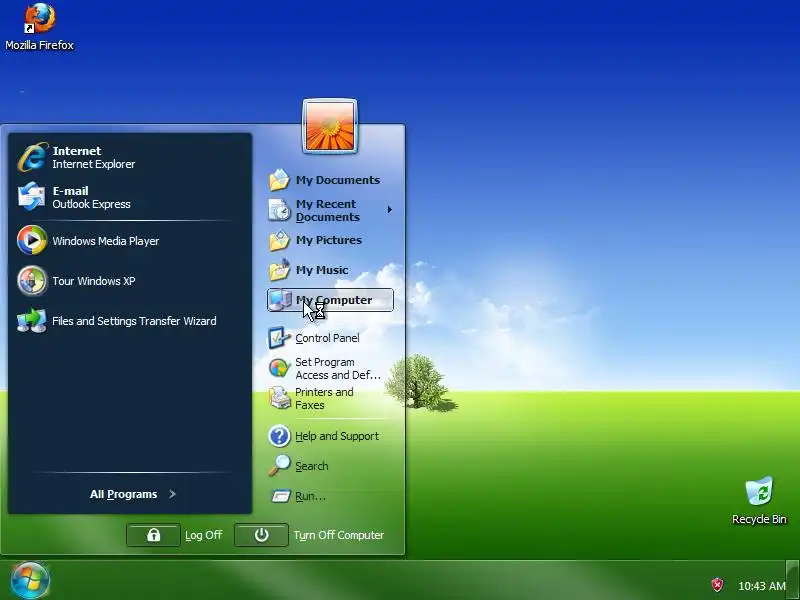Click the Outlook Express envelope icon
The height and width of the screenshot is (600, 800).
[x=32, y=197]
